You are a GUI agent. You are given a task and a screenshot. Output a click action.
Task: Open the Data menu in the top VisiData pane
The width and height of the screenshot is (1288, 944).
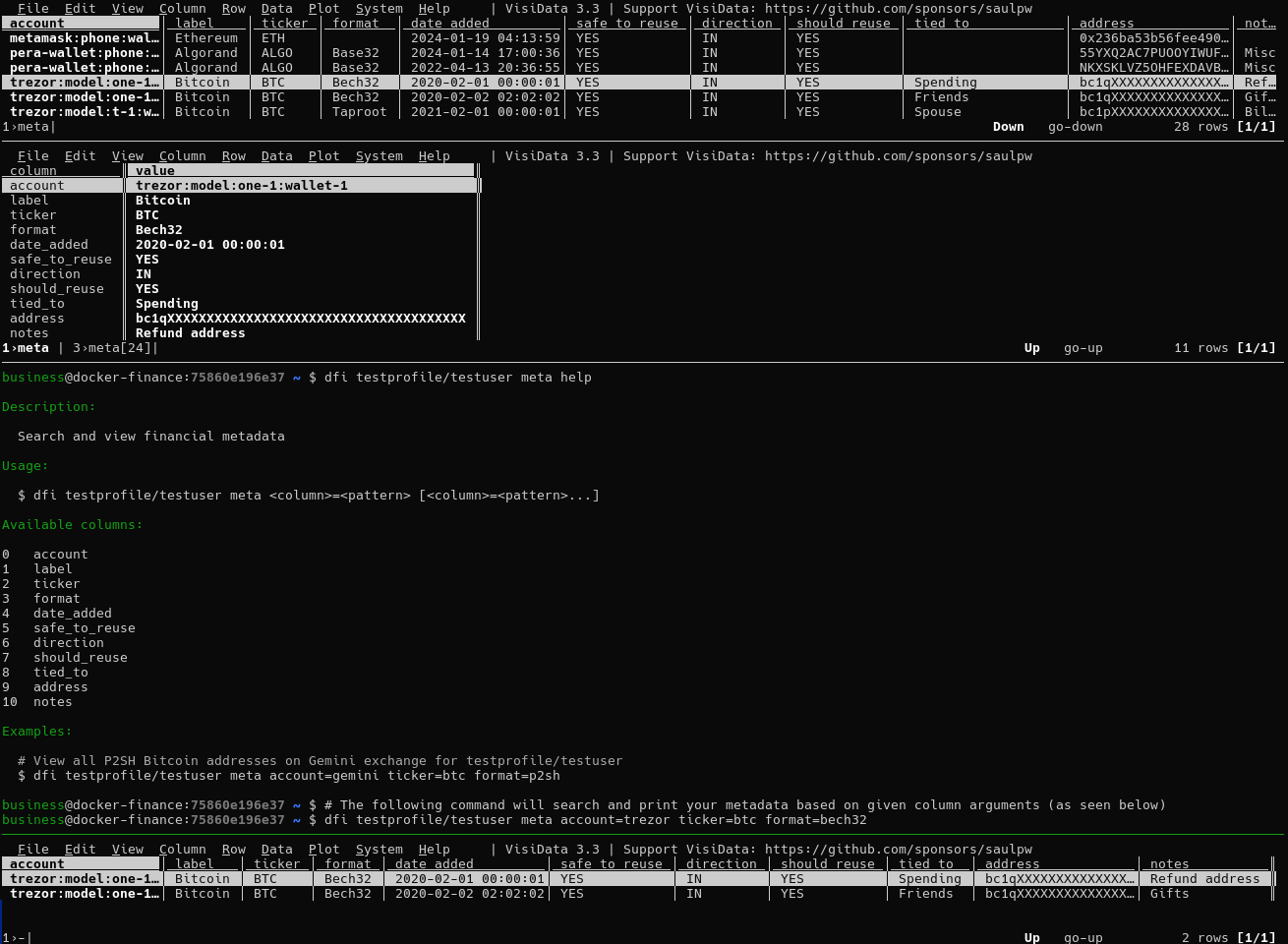(276, 8)
